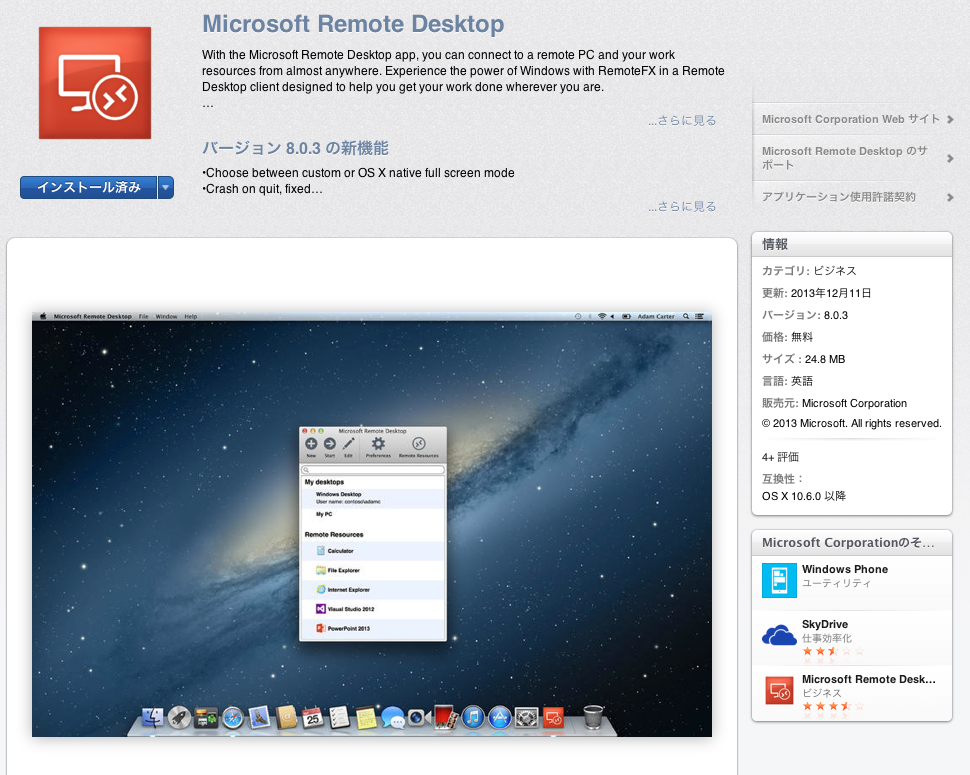This screenshot has height=775, width=970.
Task: Click the Windows Phone app icon
Action: click(x=779, y=580)
